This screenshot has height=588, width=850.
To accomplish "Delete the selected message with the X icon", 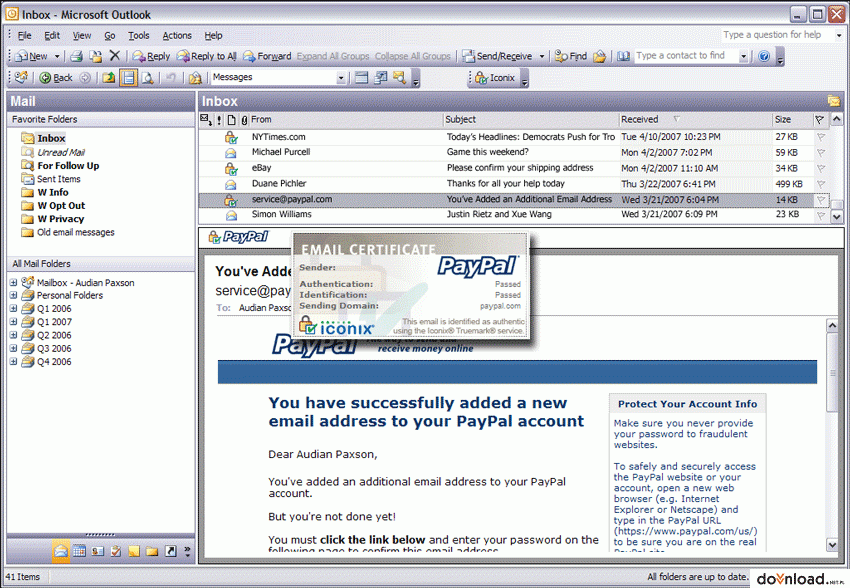I will click(114, 55).
